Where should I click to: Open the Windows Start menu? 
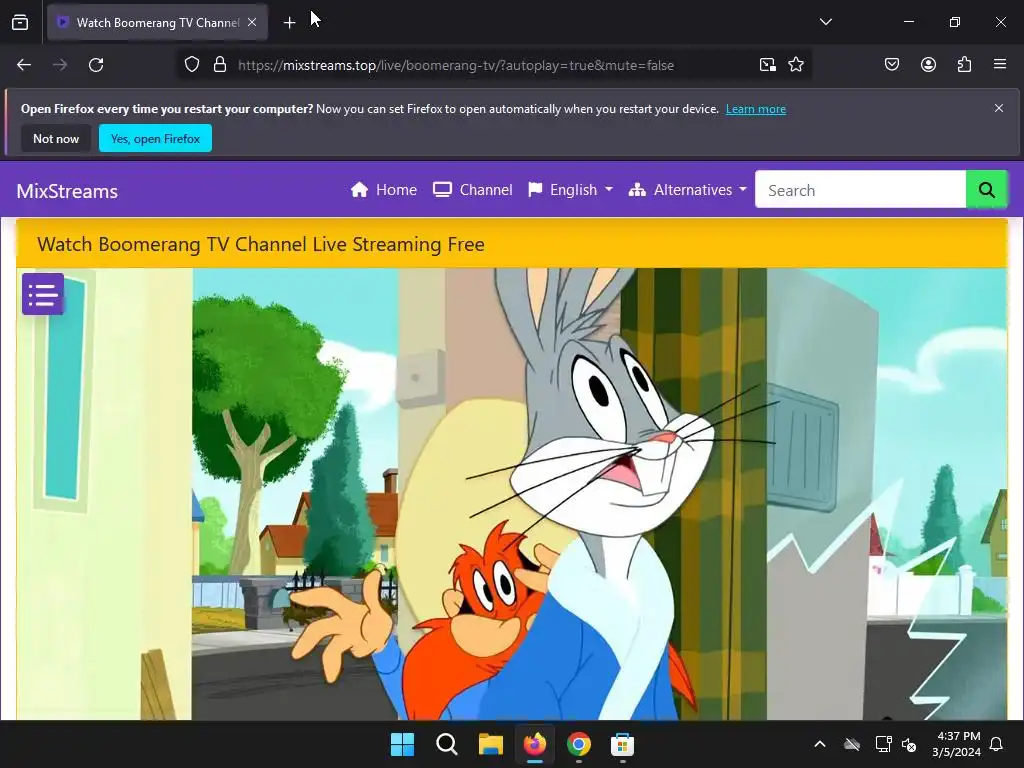pyautogui.click(x=402, y=744)
